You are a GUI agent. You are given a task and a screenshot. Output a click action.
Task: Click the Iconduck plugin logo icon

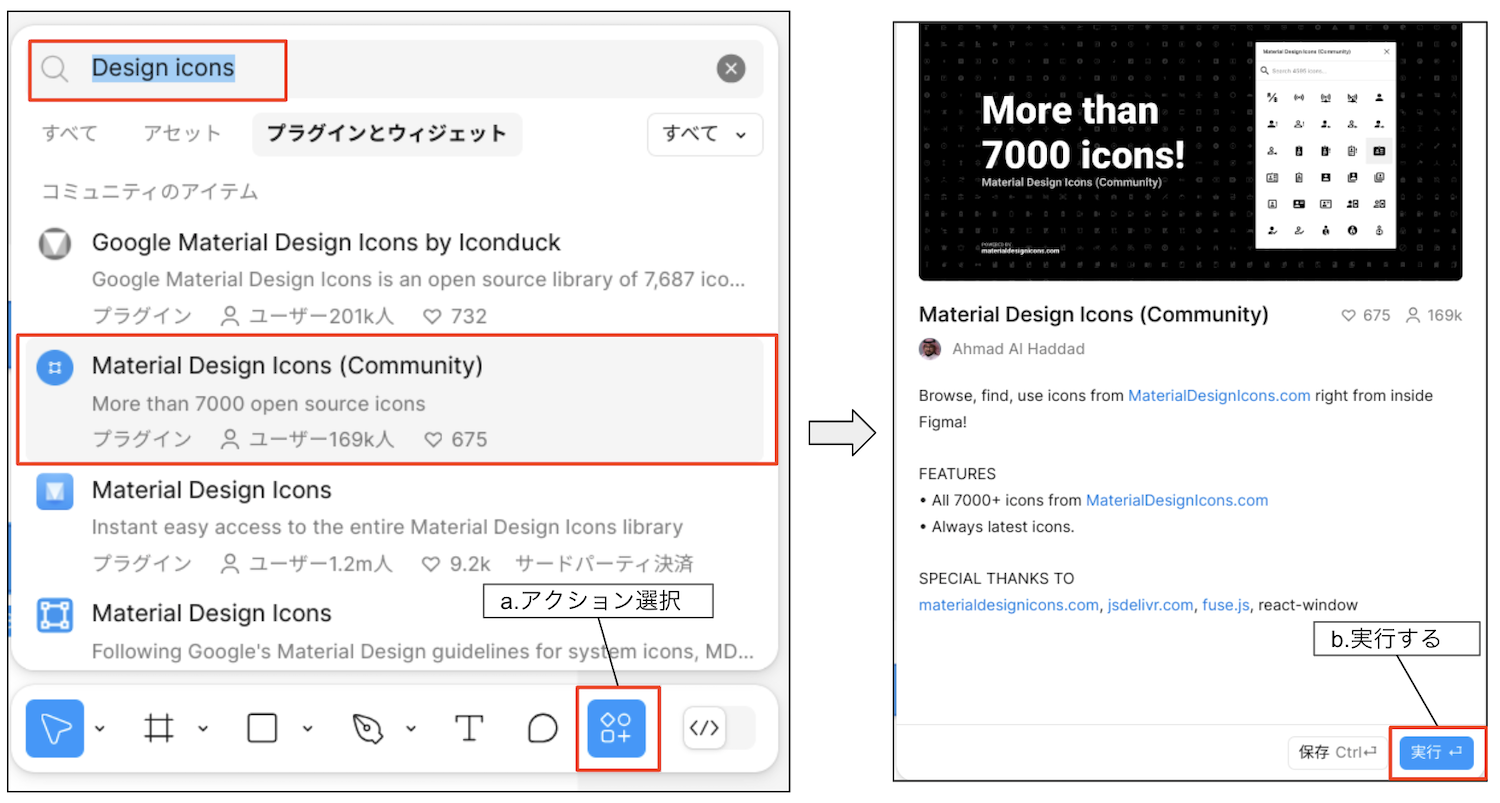pos(55,244)
